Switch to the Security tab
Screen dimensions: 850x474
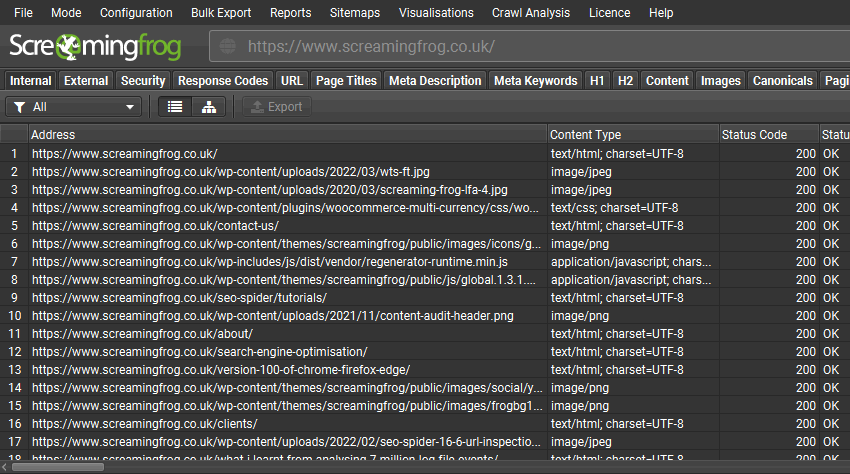[143, 81]
